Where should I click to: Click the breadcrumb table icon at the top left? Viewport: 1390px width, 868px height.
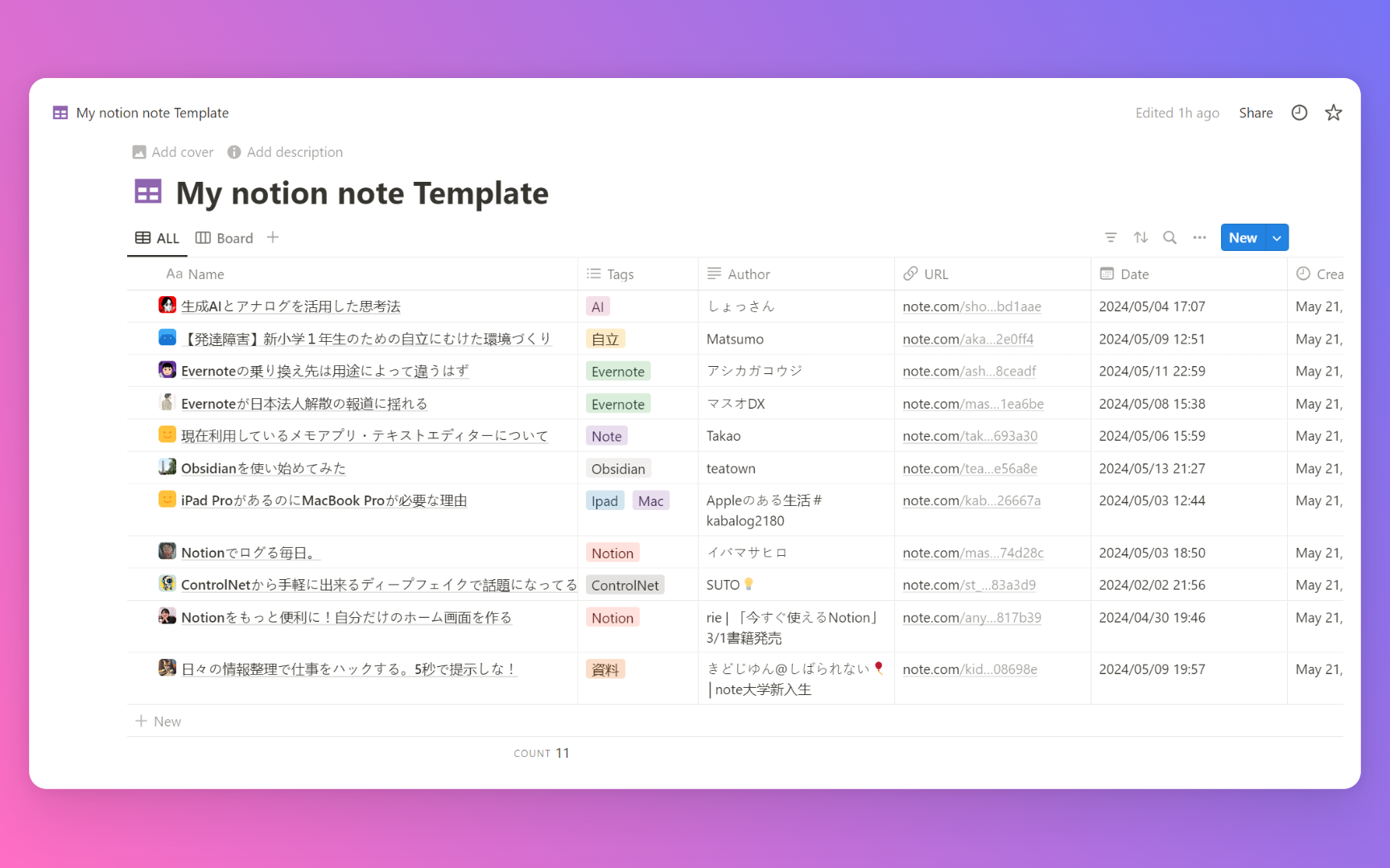[60, 113]
